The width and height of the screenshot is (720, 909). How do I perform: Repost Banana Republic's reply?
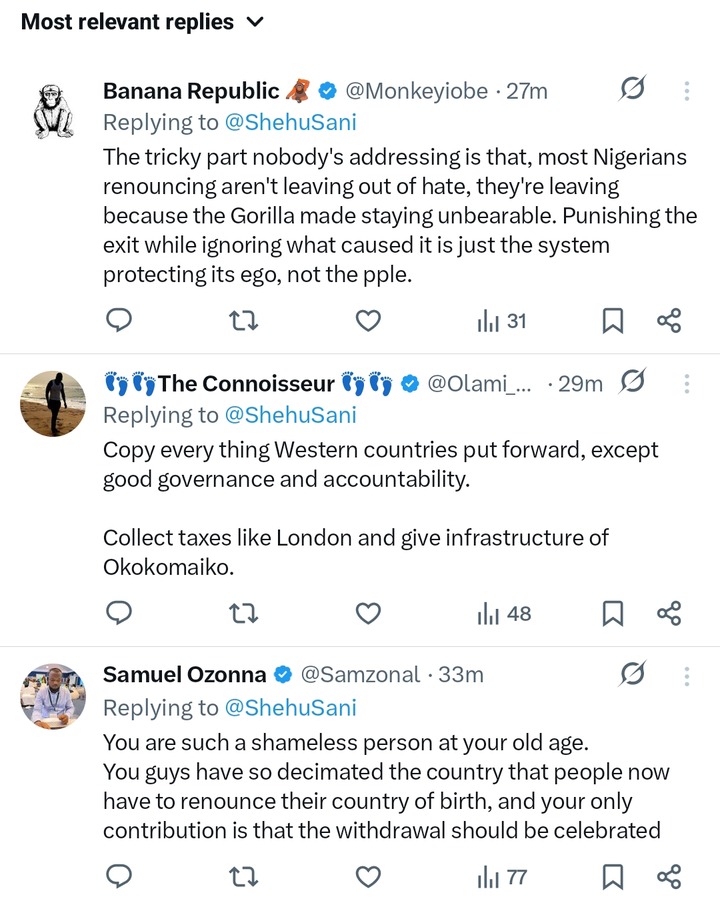point(244,320)
